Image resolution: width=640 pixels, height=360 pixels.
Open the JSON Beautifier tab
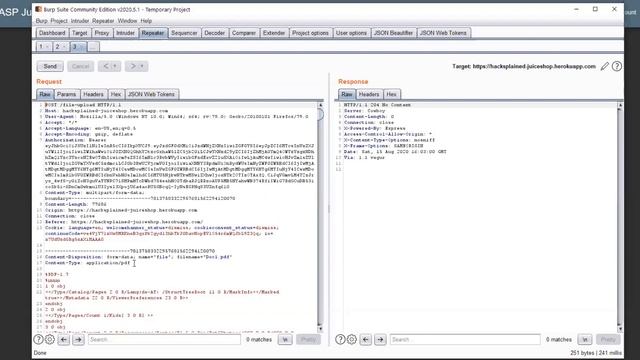pos(393,33)
